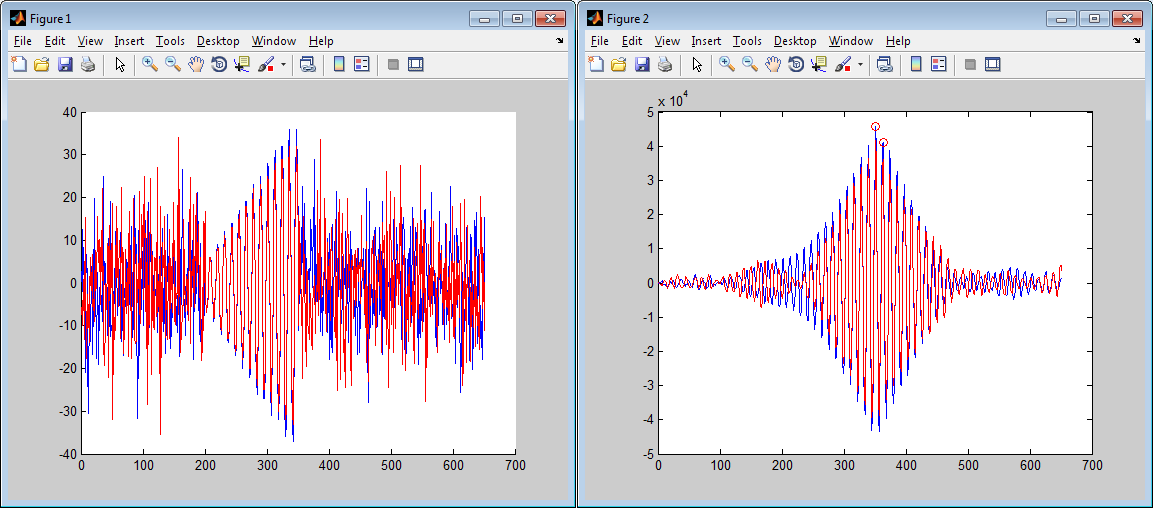
Task: Activate Data Cursor tool in Figure 1
Action: click(x=242, y=64)
